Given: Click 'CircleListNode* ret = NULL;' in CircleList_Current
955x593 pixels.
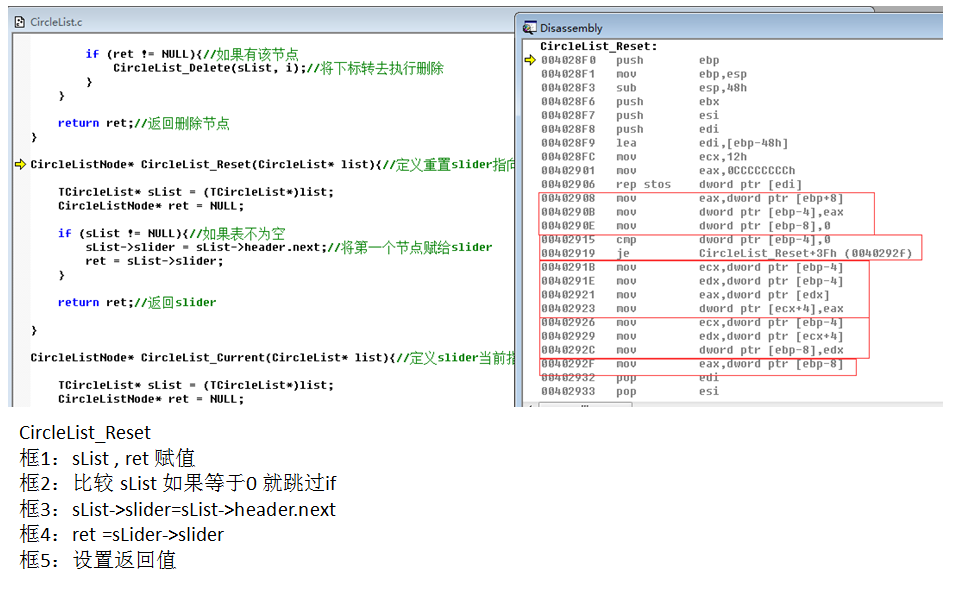Looking at the screenshot, I should tap(151, 399).
